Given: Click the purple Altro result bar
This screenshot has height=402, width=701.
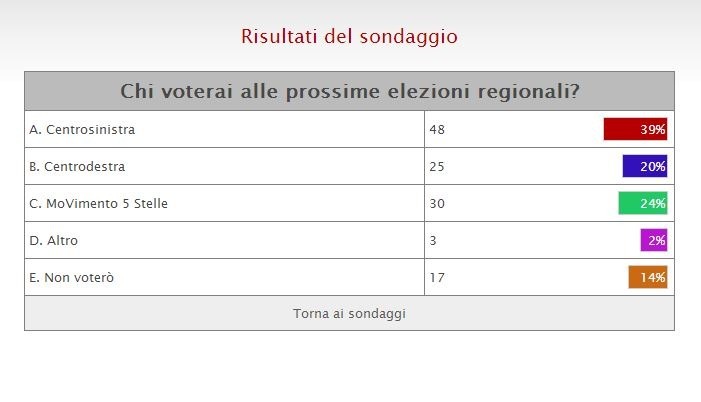Looking at the screenshot, I should (645, 240).
